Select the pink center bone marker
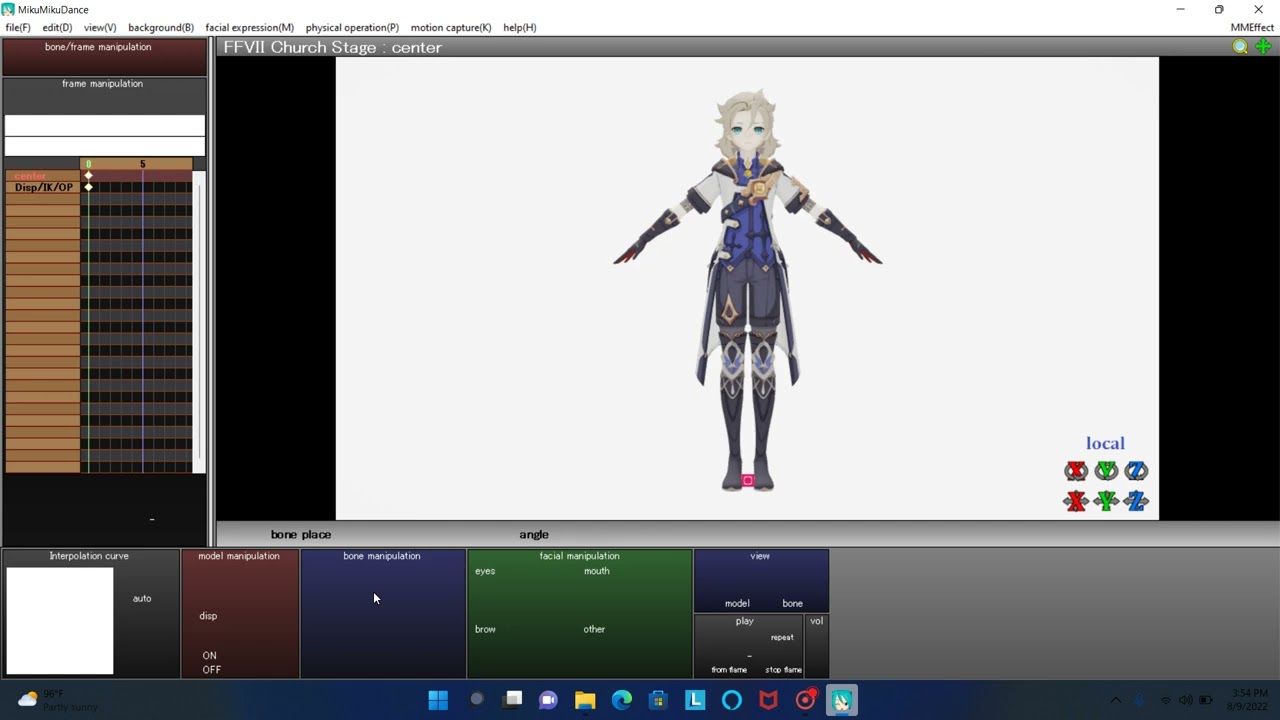This screenshot has width=1280, height=720. (747, 481)
